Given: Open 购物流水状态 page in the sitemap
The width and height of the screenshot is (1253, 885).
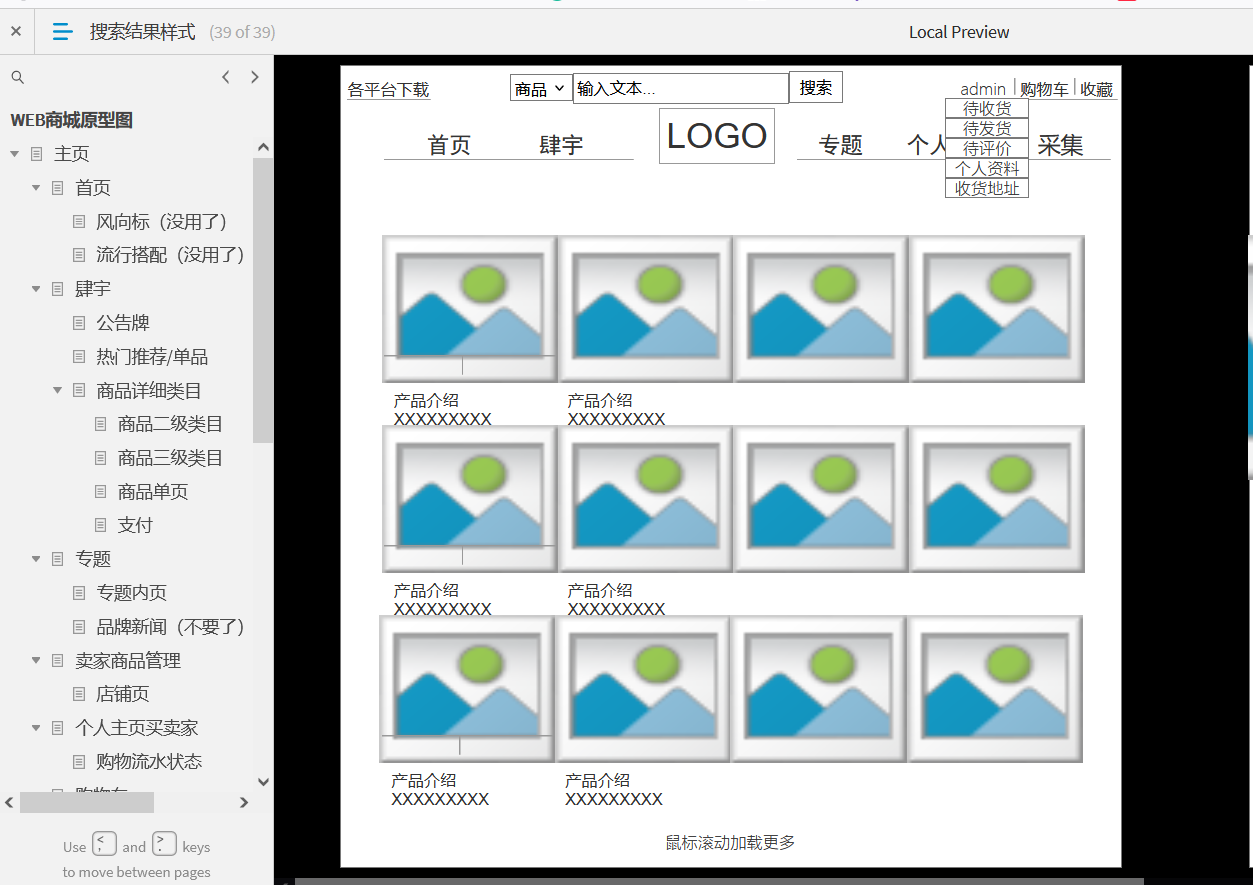Looking at the screenshot, I should pyautogui.click(x=149, y=762).
